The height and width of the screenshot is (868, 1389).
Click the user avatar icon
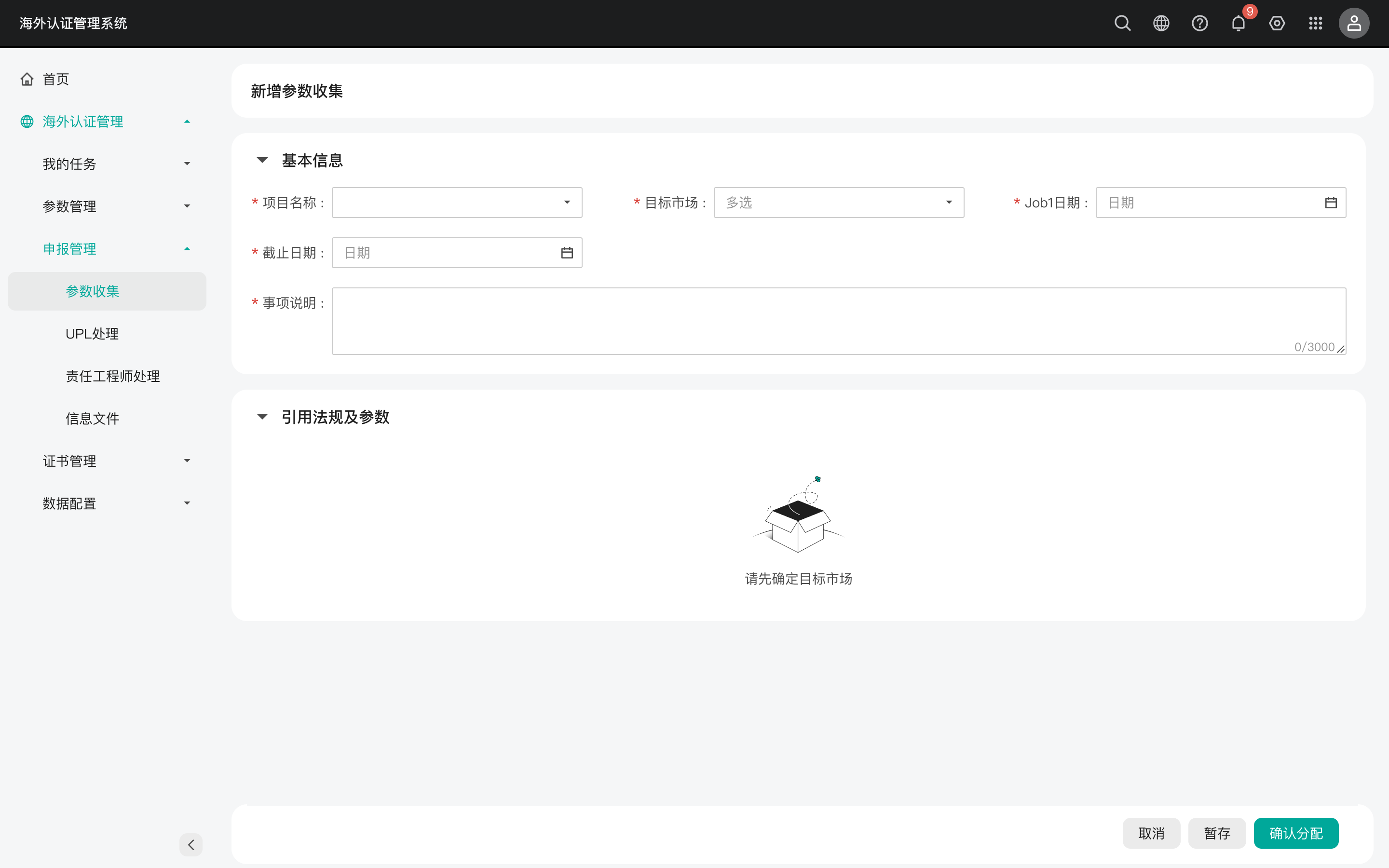[x=1354, y=23]
